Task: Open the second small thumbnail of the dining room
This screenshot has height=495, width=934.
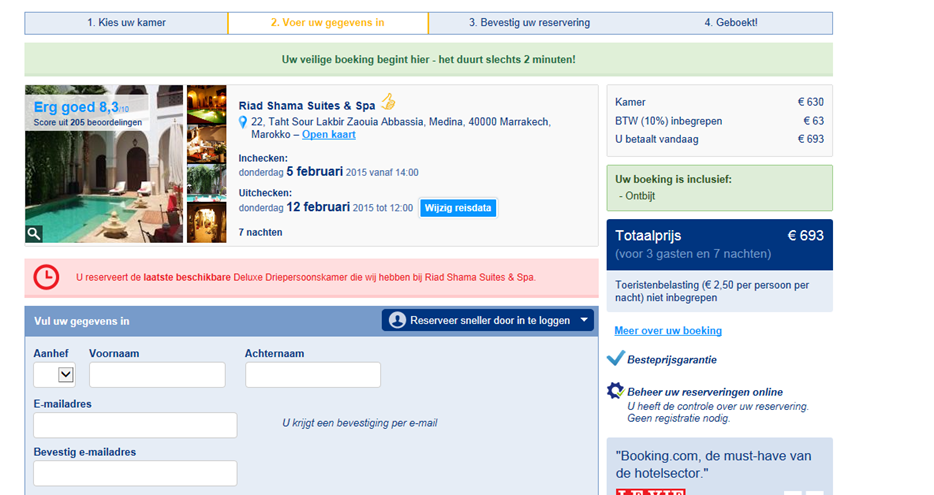Action: [x=207, y=144]
